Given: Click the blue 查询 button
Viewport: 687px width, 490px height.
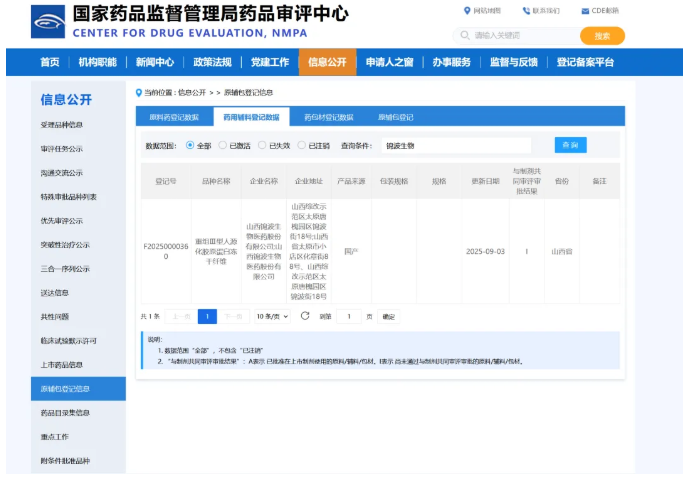Looking at the screenshot, I should coord(570,145).
